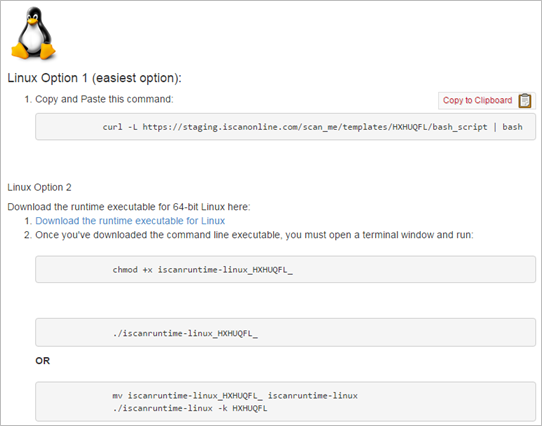Click the Copy to Clipboard button text
Image resolution: width=542 pixels, height=426 pixels.
point(477,100)
